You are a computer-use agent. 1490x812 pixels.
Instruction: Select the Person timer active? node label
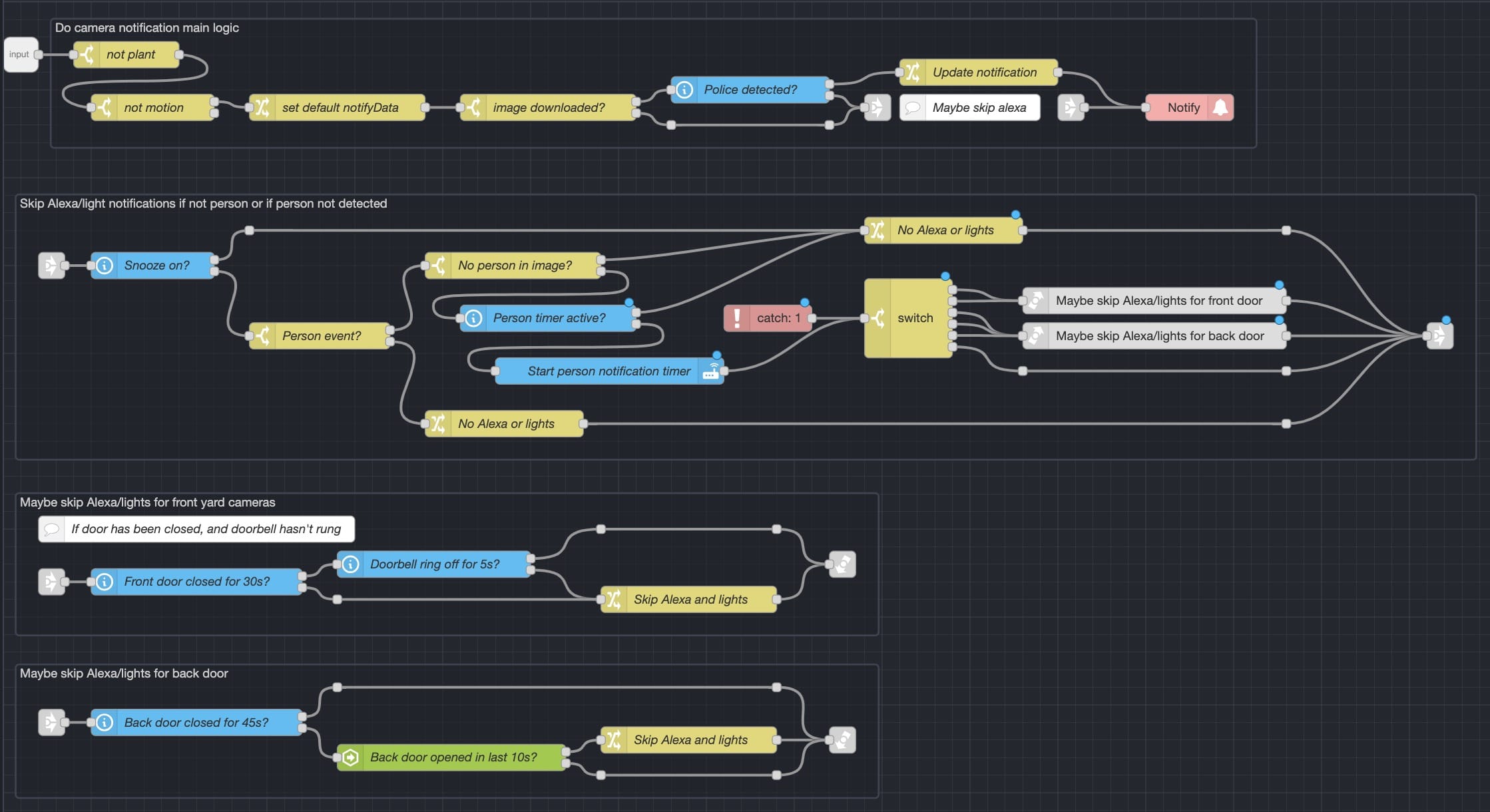(x=549, y=318)
